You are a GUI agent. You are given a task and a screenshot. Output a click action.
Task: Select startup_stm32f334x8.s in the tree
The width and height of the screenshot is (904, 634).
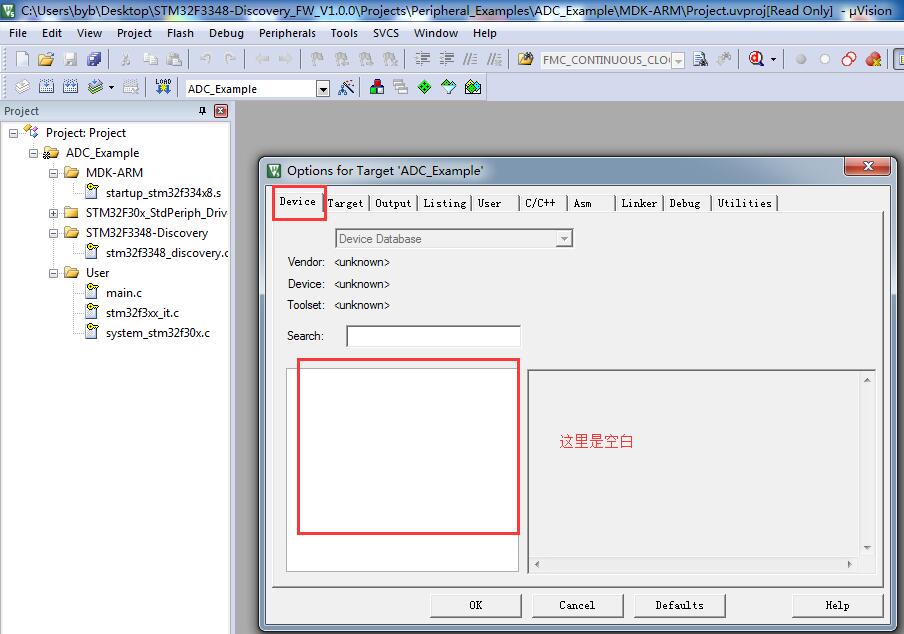point(163,193)
